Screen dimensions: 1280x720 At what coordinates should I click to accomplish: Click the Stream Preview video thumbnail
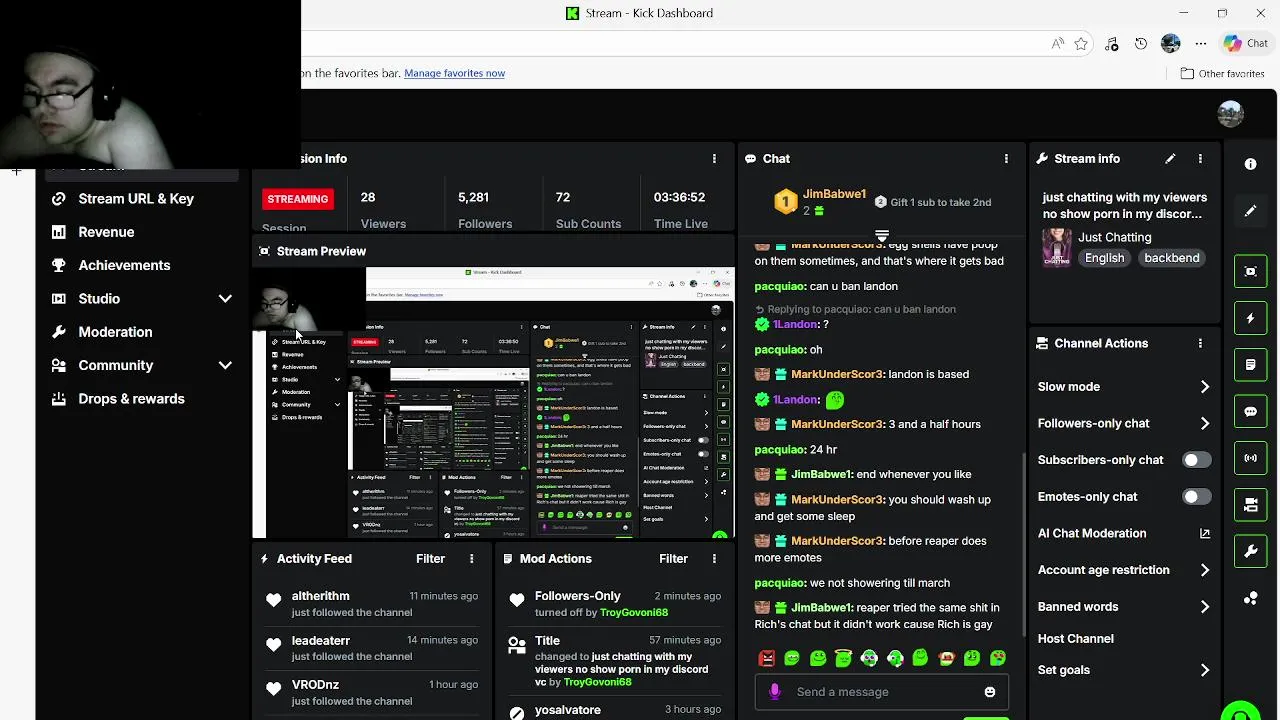click(x=494, y=403)
